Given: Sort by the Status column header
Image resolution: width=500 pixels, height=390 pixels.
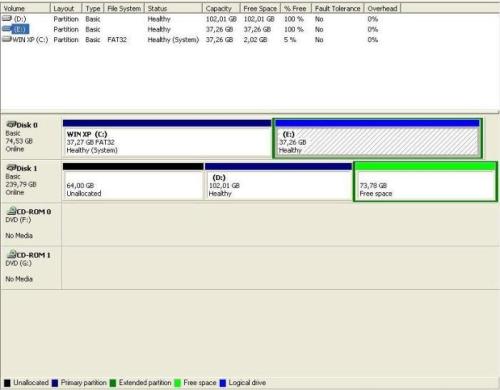Looking at the screenshot, I should click(173, 8).
